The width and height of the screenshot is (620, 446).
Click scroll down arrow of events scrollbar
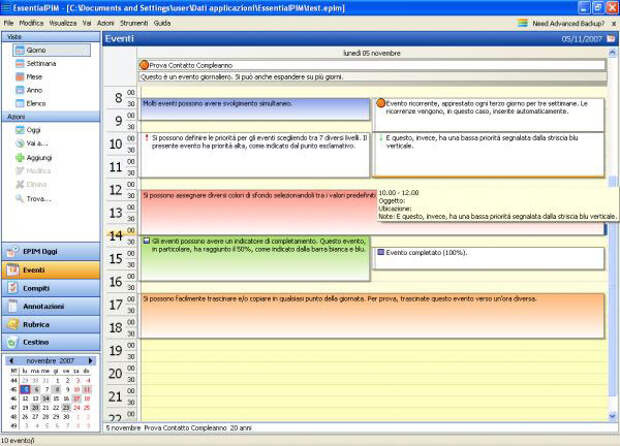tap(612, 416)
